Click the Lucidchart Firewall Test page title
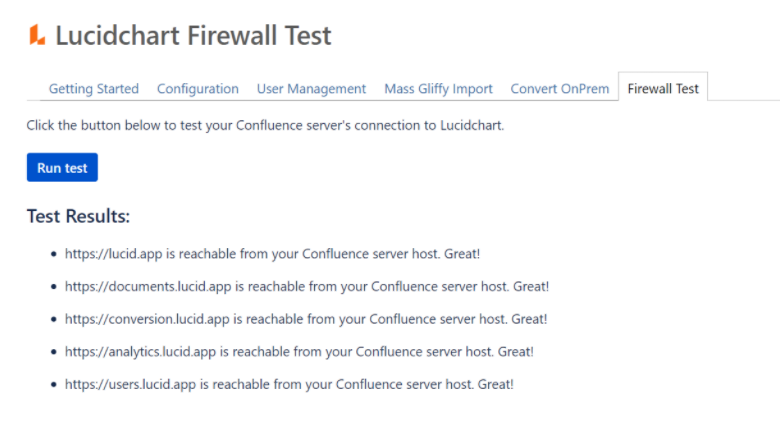This screenshot has width=781, height=423. coord(193,36)
